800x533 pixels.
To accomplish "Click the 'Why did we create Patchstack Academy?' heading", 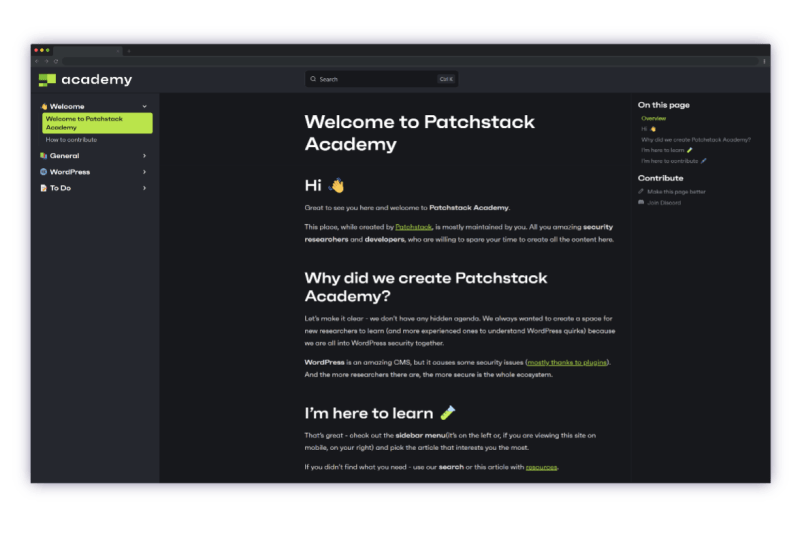I will point(426,287).
